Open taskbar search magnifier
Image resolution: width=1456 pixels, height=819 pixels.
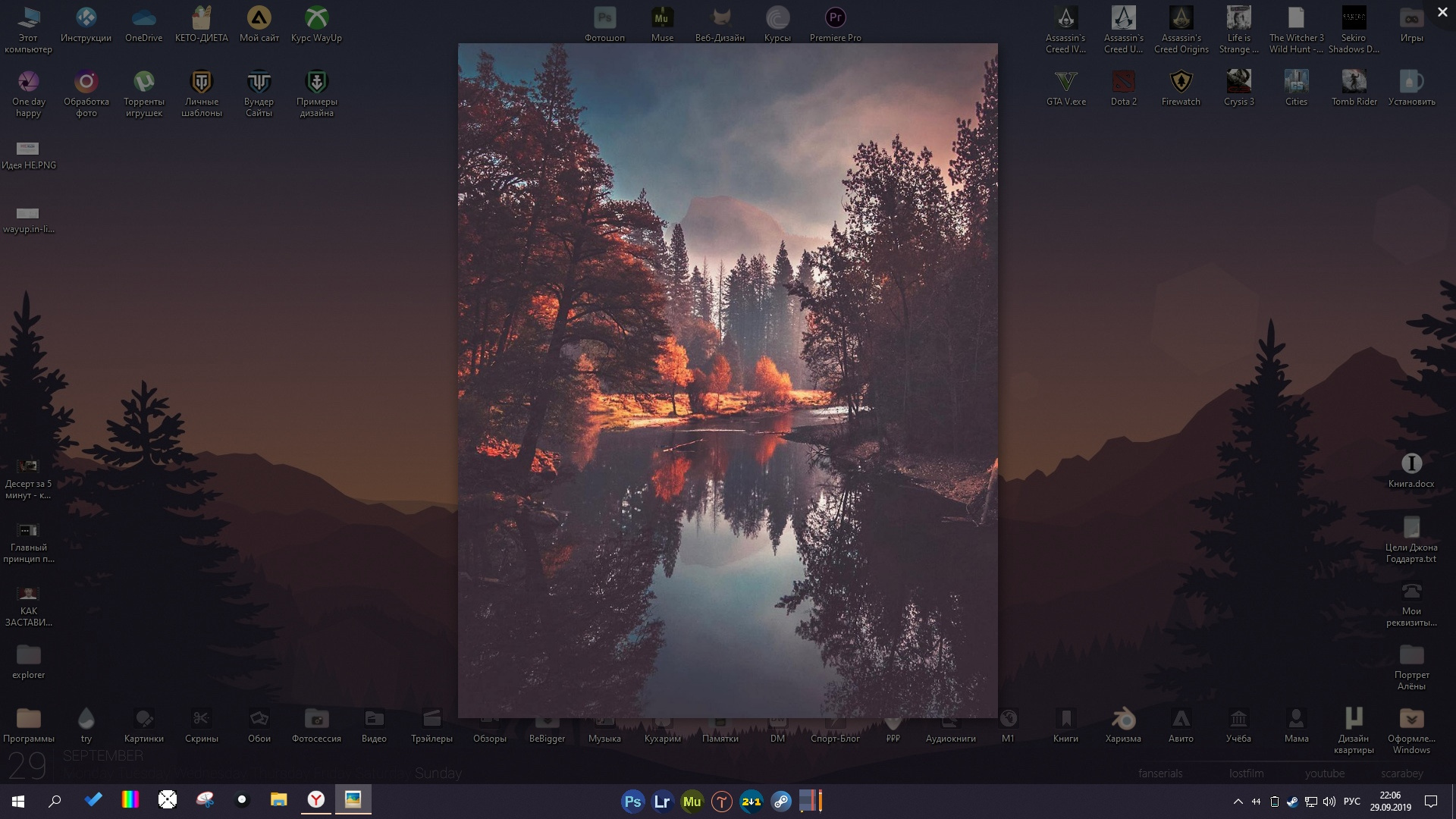55,801
